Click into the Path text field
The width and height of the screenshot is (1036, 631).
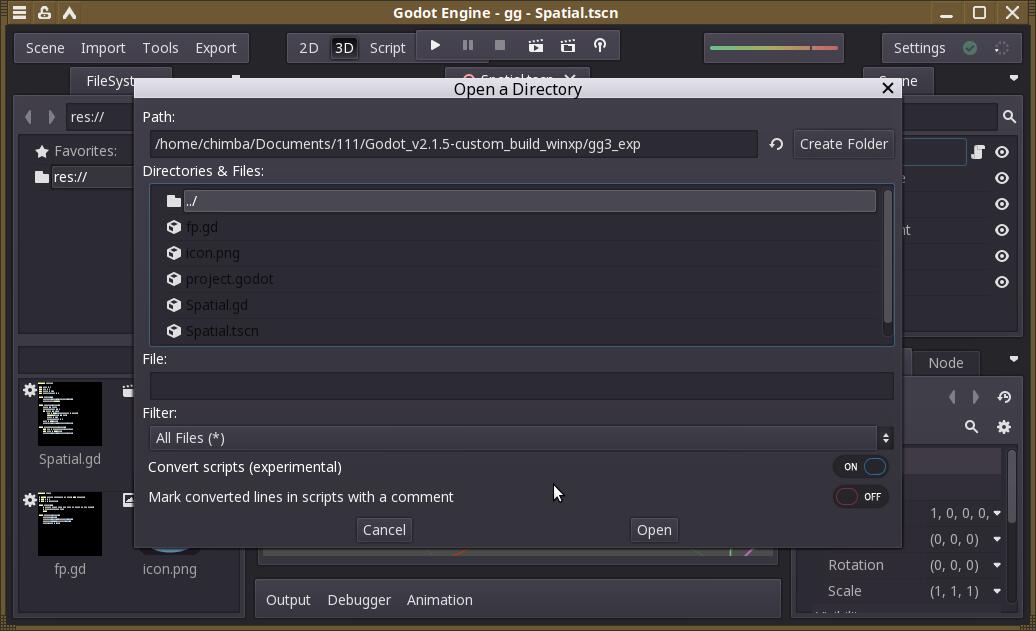[x=453, y=144]
